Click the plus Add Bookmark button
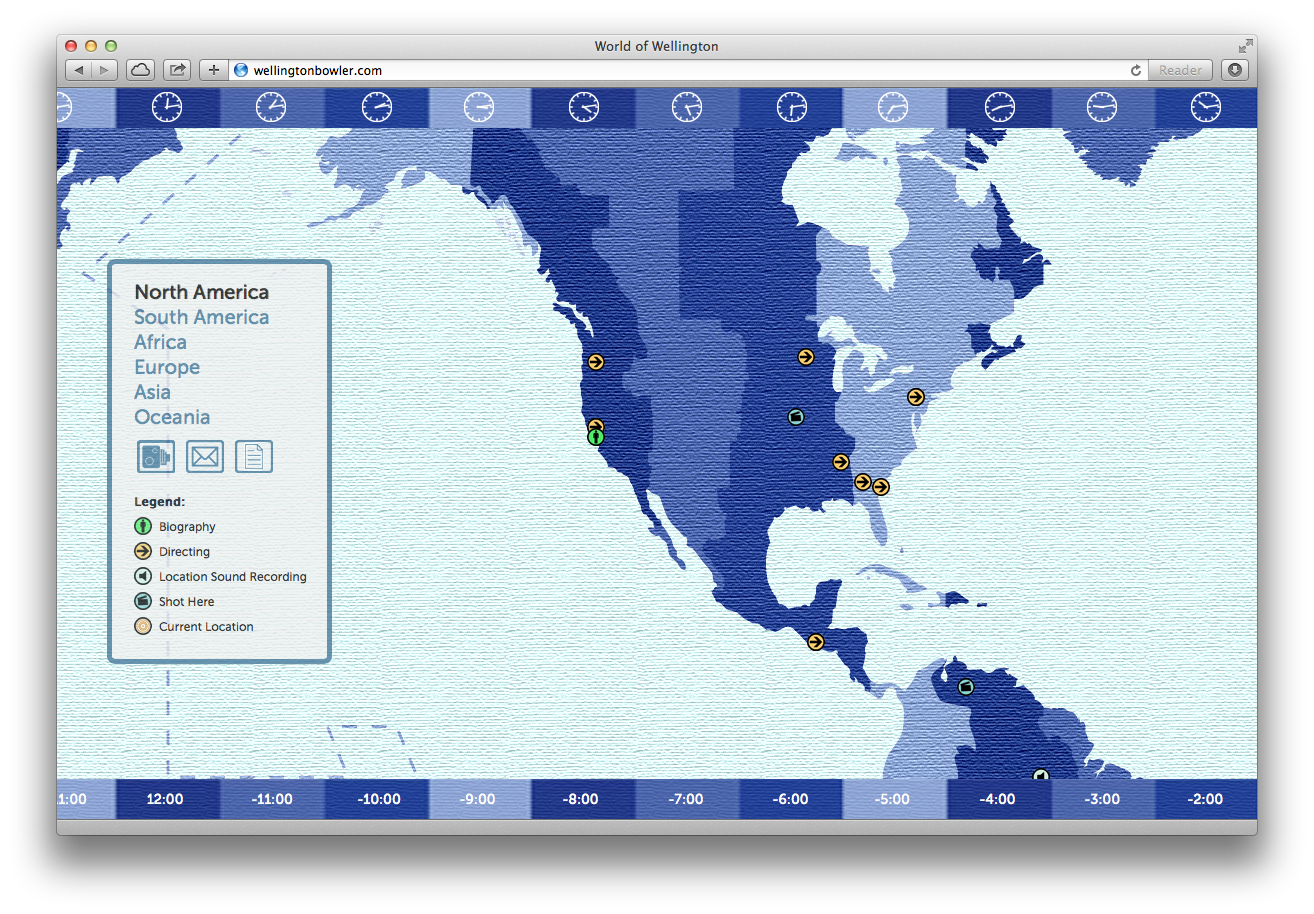Viewport: 1314px width, 914px height. point(213,70)
